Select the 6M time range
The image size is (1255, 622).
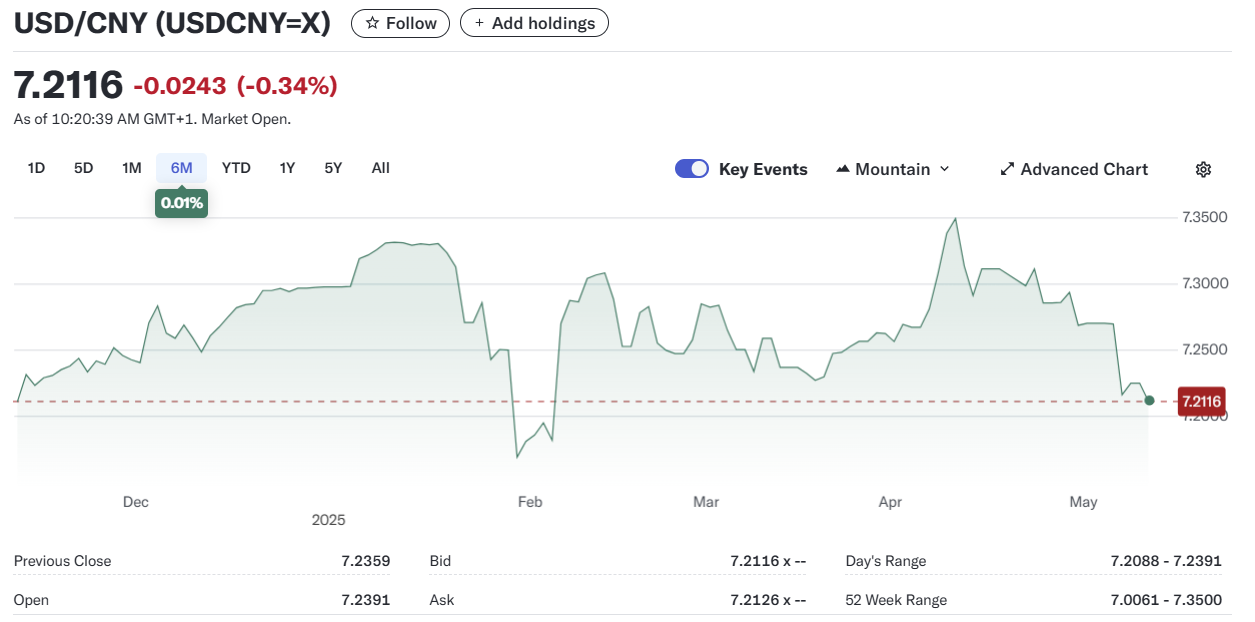point(181,168)
